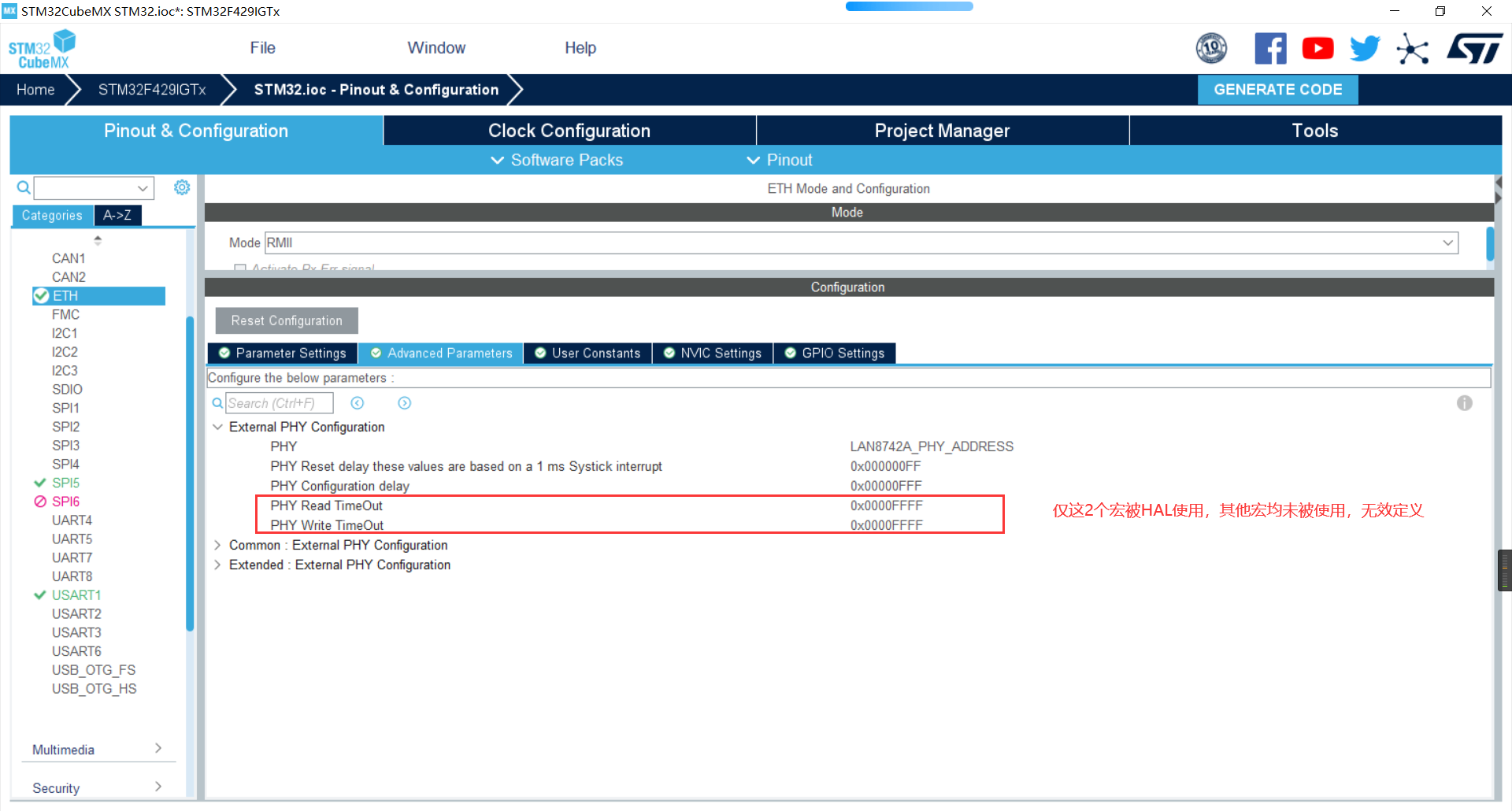Image resolution: width=1512 pixels, height=811 pixels.
Task: Click PHY Configuration delay value 0x00000FFF
Action: (x=886, y=486)
